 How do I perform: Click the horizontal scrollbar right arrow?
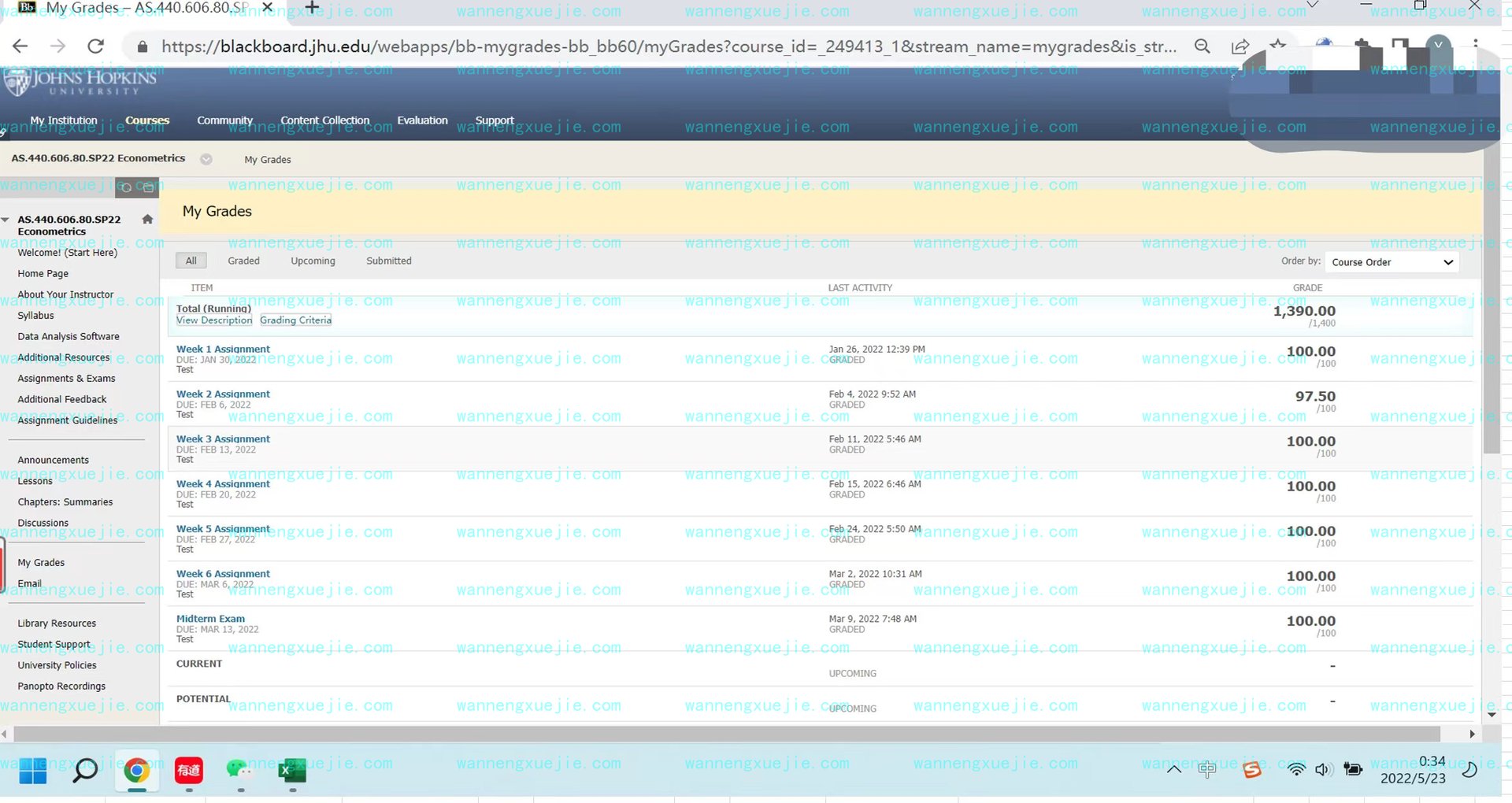tap(1472, 734)
